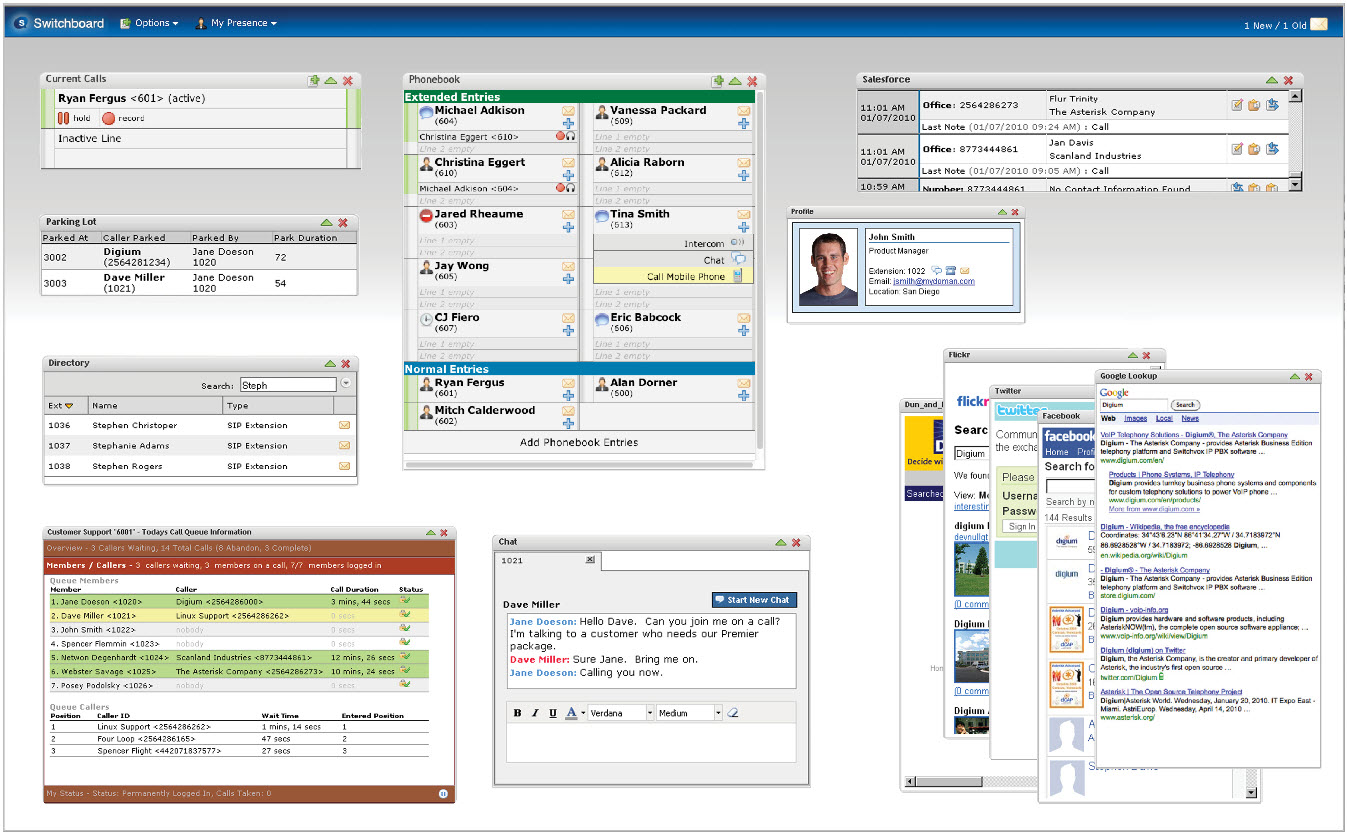Email Stephanie Adams from the Directory
1347x834 pixels.
tap(345, 446)
